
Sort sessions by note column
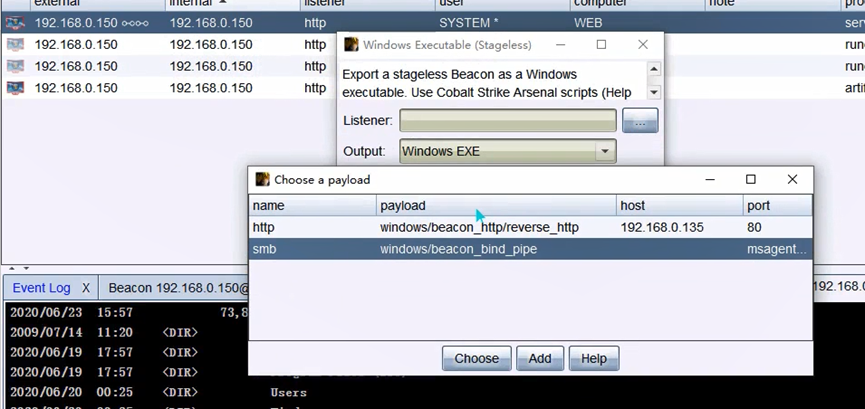coord(772,3)
